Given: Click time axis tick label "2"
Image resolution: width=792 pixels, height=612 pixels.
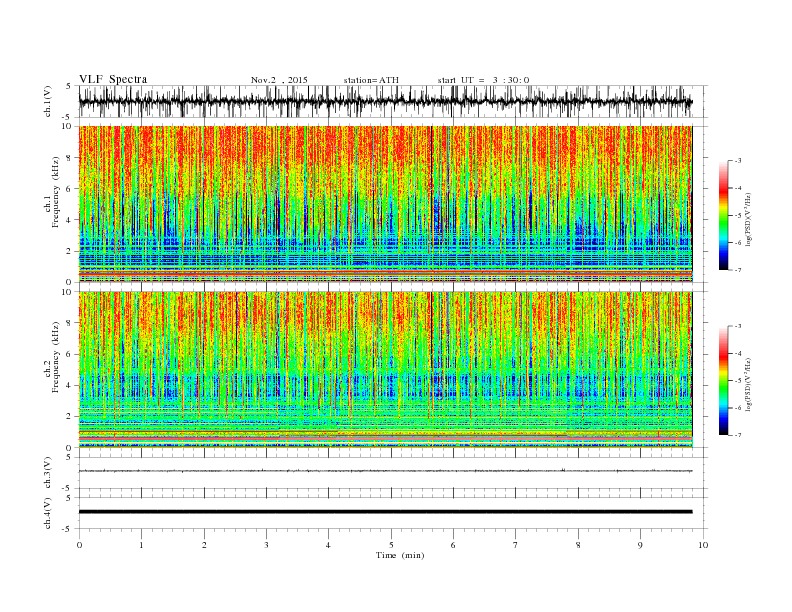Looking at the screenshot, I should point(204,545).
